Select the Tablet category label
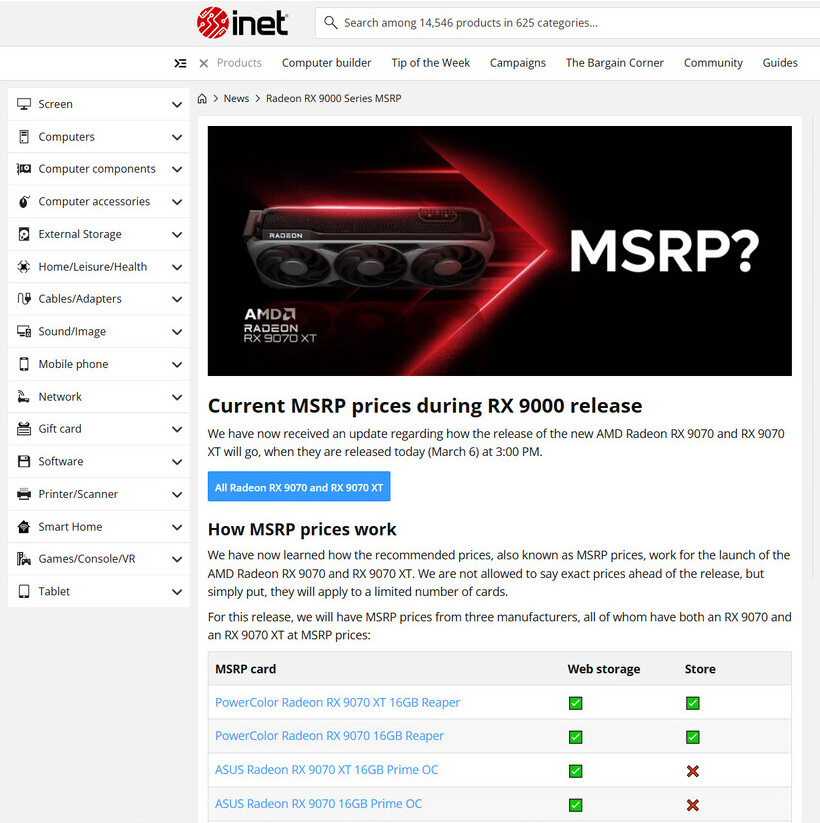820x823 pixels. (54, 591)
